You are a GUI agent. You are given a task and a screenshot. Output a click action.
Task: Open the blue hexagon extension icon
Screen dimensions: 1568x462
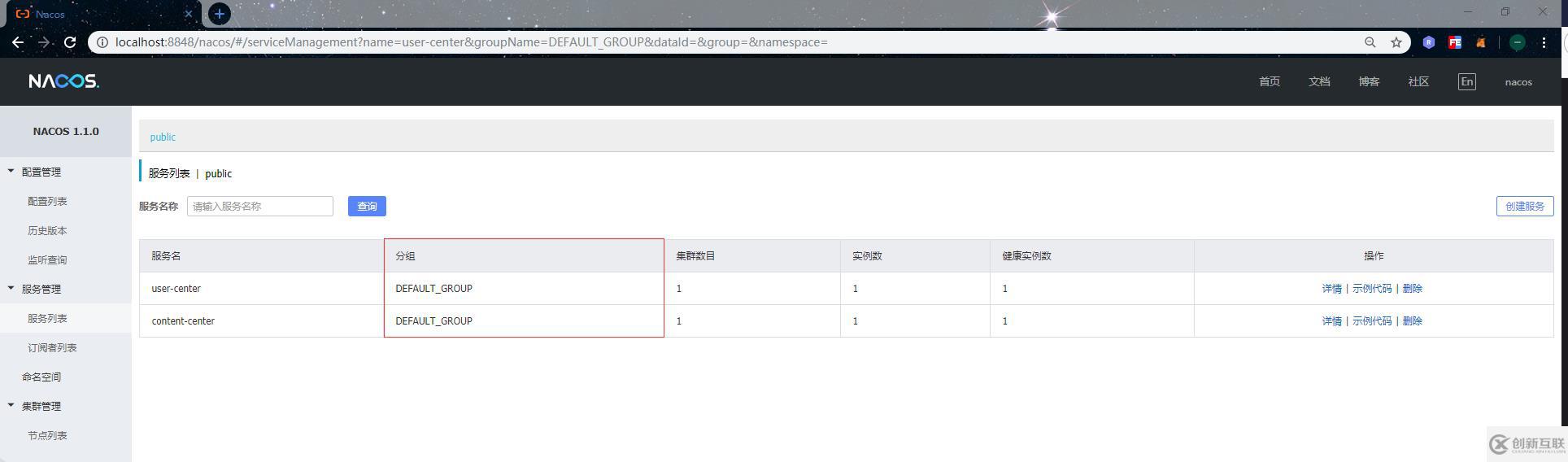coord(1429,42)
